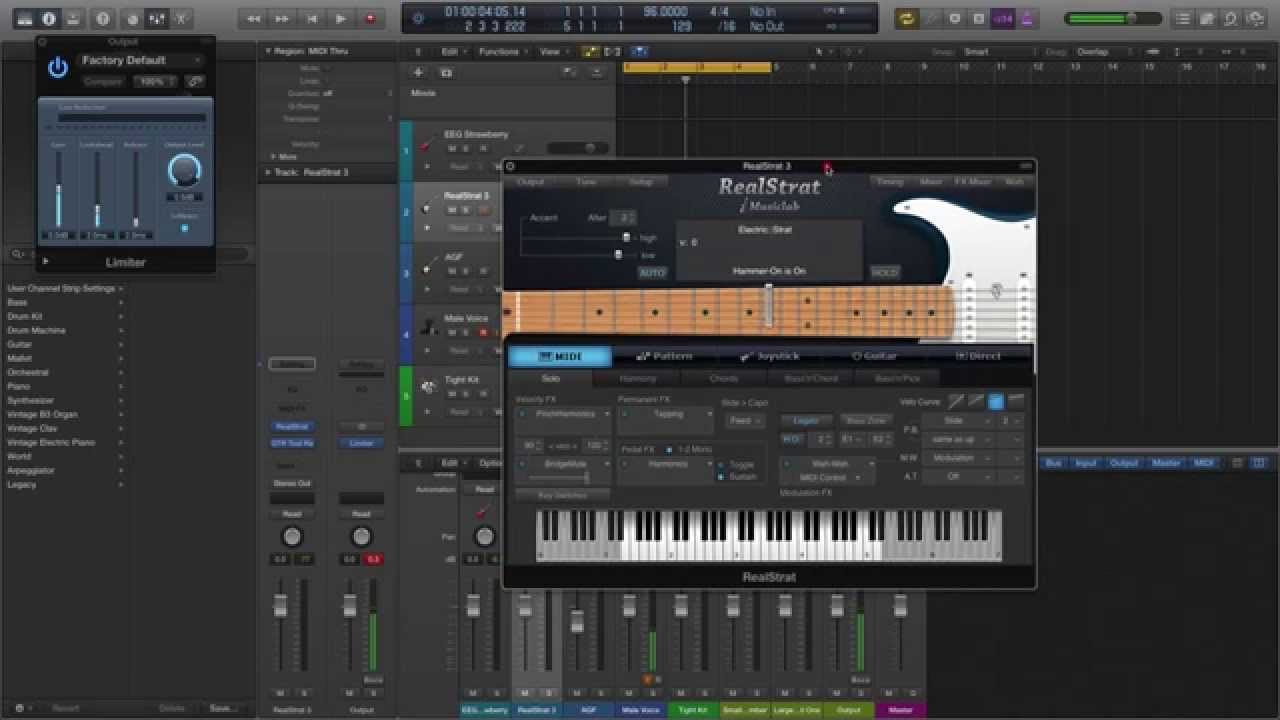
Task: Toggle the yellow Cycle mode button
Action: [906, 18]
